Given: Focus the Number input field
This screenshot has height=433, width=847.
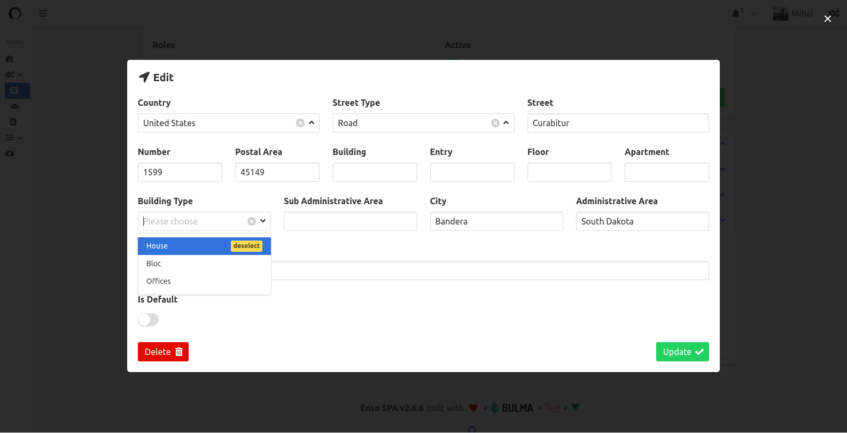Looking at the screenshot, I should 180,172.
